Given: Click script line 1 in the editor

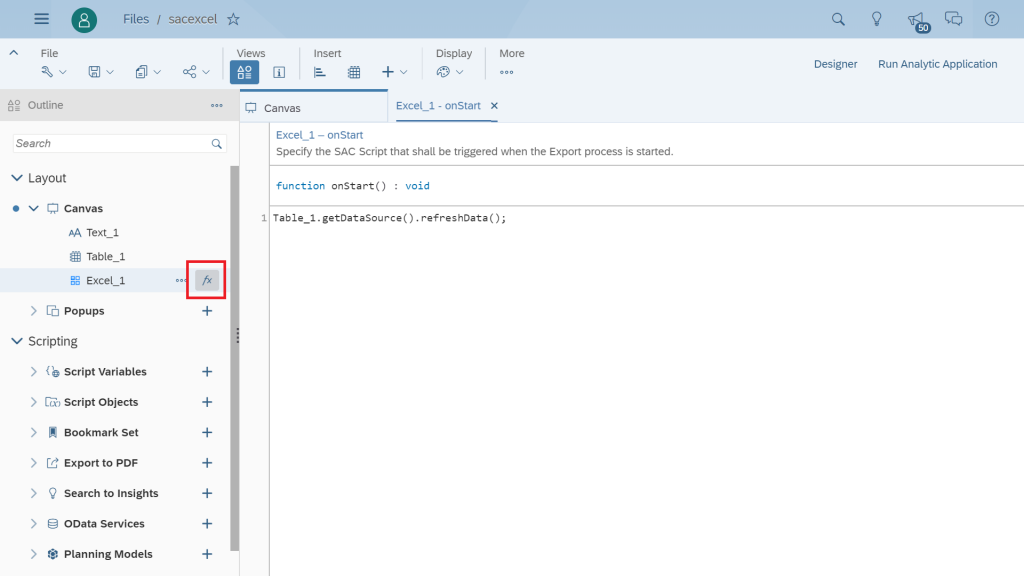Looking at the screenshot, I should click(x=389, y=218).
